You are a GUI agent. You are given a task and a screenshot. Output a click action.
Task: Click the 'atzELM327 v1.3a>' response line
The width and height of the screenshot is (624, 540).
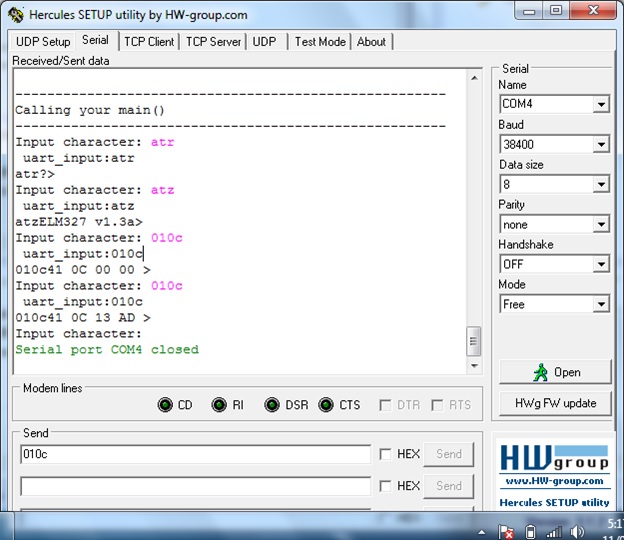79,222
